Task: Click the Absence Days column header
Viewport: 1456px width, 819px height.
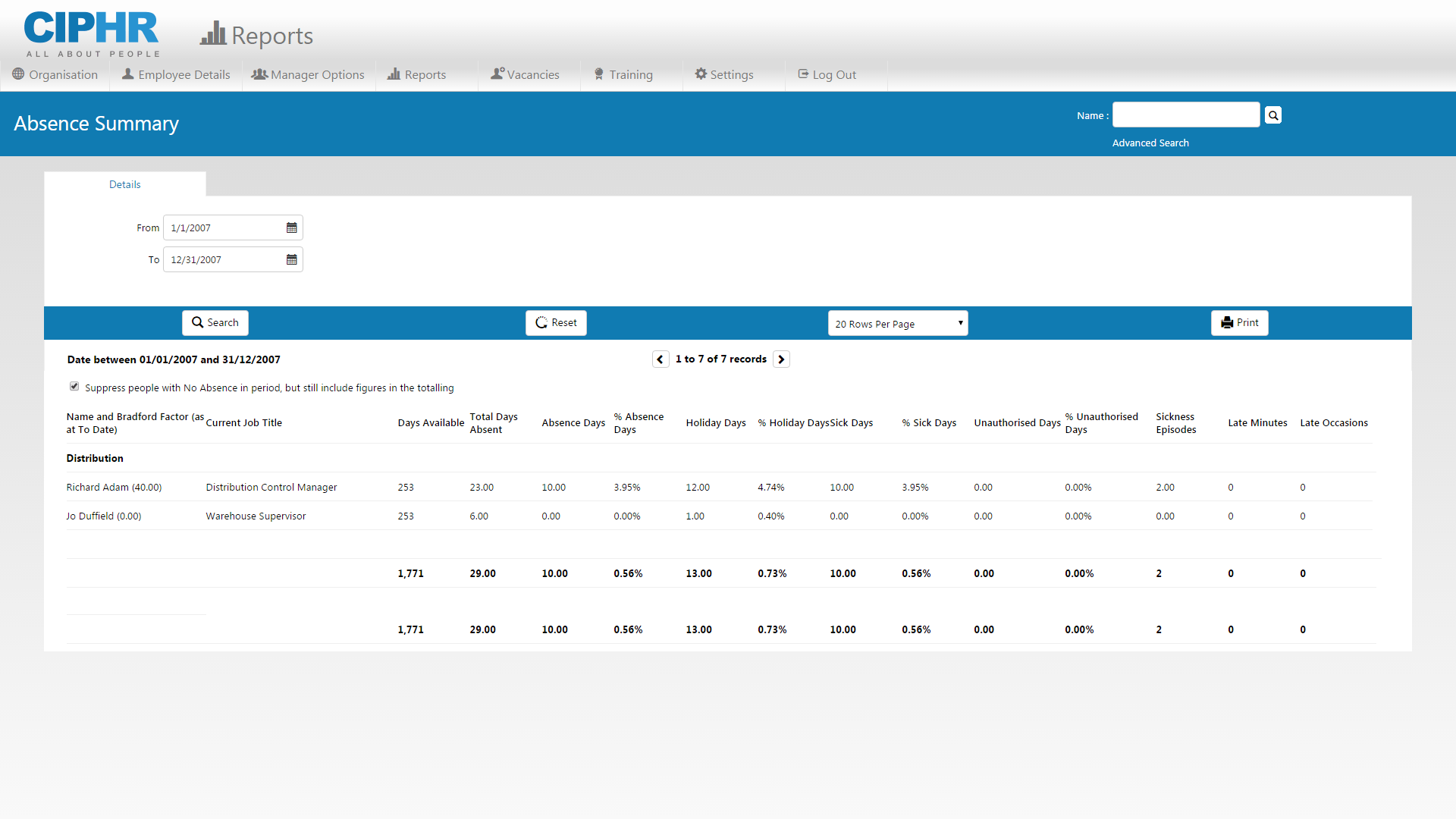Action: [x=573, y=423]
